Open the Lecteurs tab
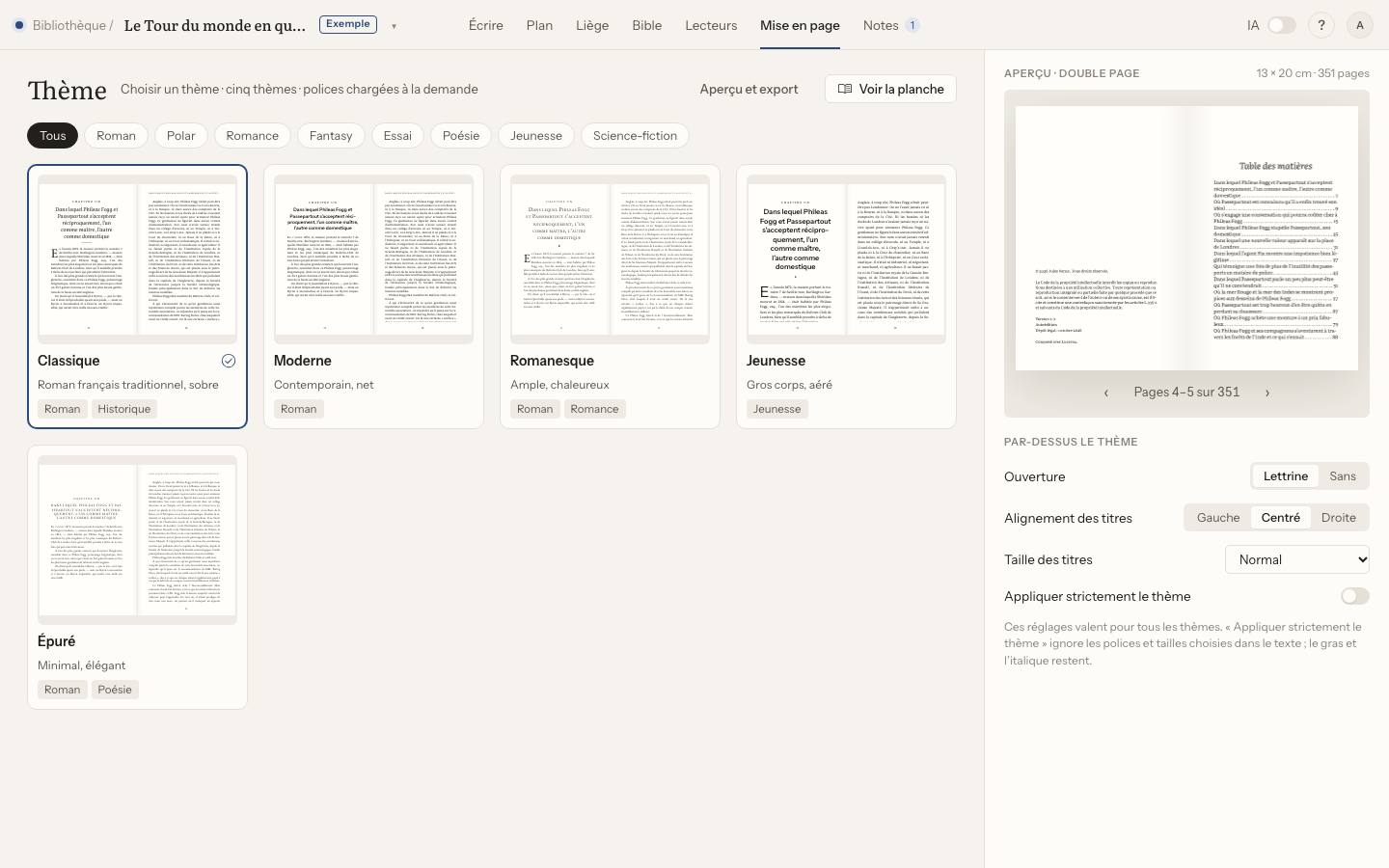This screenshot has width=1389, height=868. click(711, 25)
